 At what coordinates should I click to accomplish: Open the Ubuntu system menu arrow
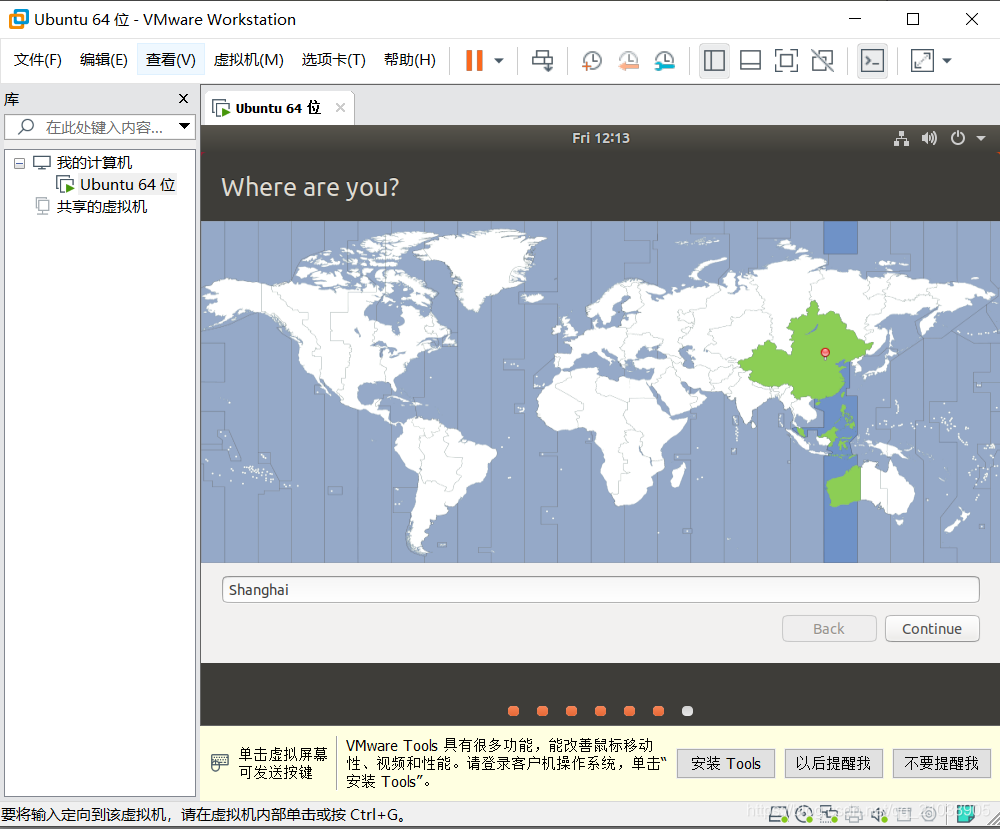[x=981, y=138]
